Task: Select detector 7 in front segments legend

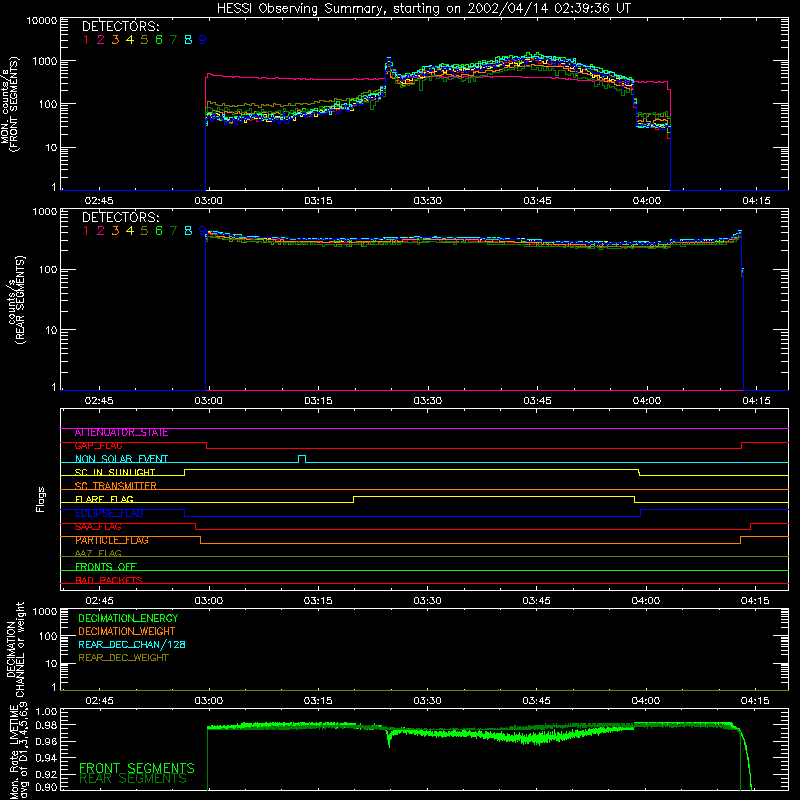Action: pos(173,40)
